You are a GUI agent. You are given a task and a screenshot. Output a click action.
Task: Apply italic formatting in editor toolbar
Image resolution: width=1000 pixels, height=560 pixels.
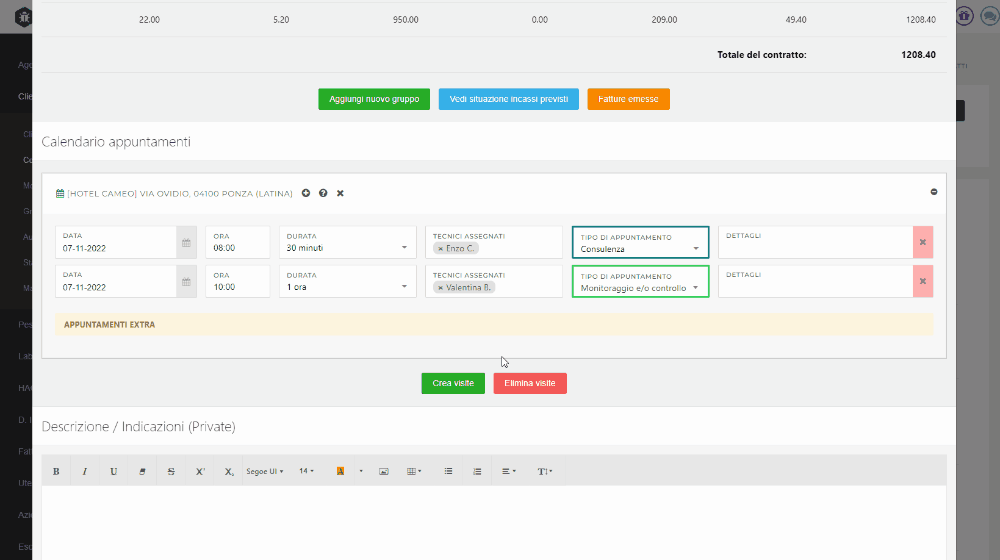click(x=85, y=471)
